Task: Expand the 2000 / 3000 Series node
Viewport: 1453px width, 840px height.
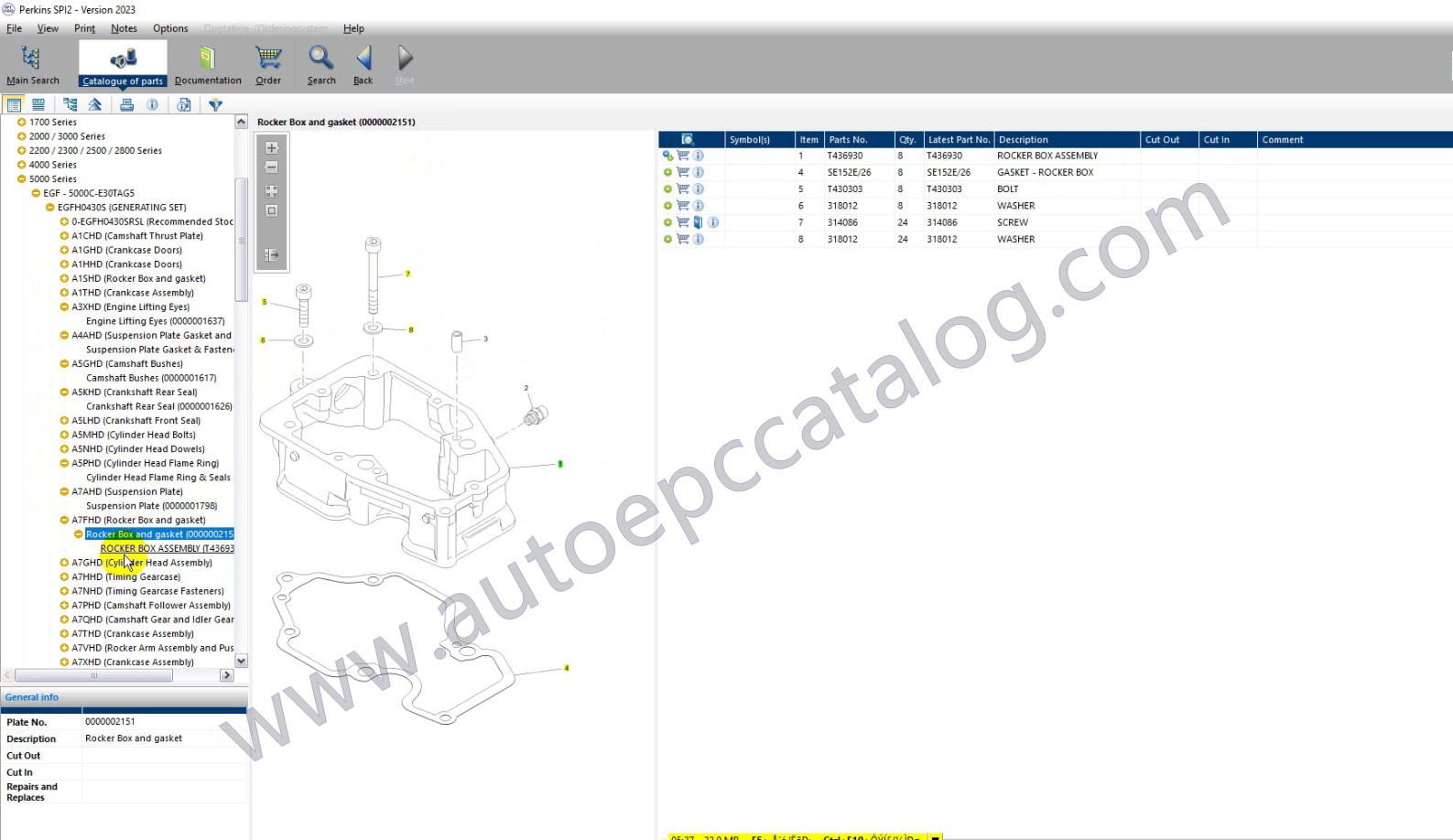Action: click(x=21, y=136)
